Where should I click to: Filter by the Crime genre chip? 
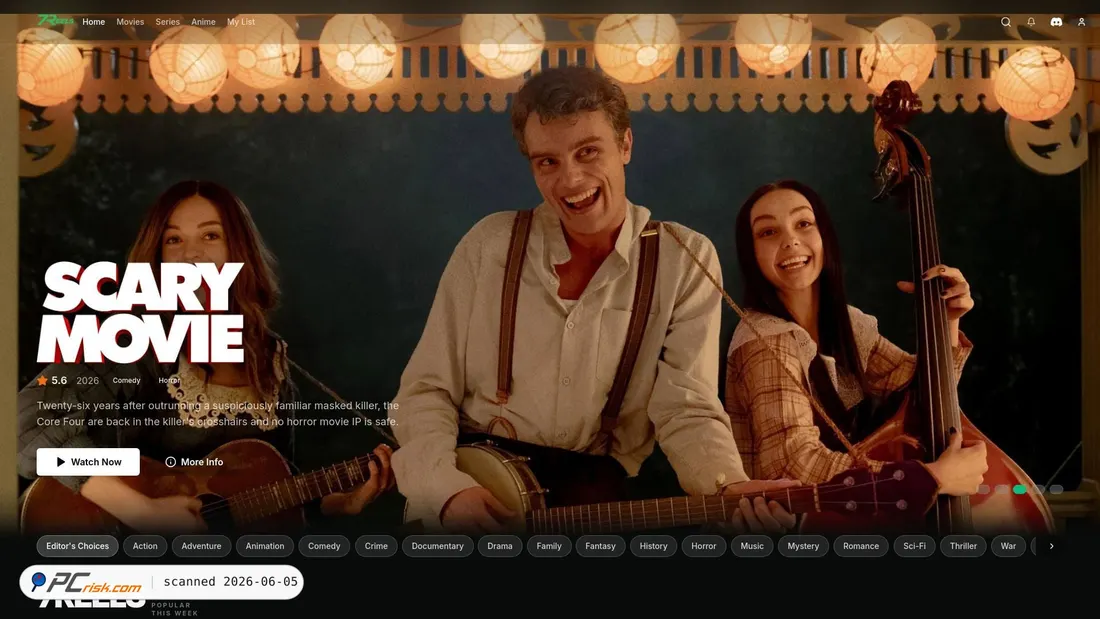376,546
